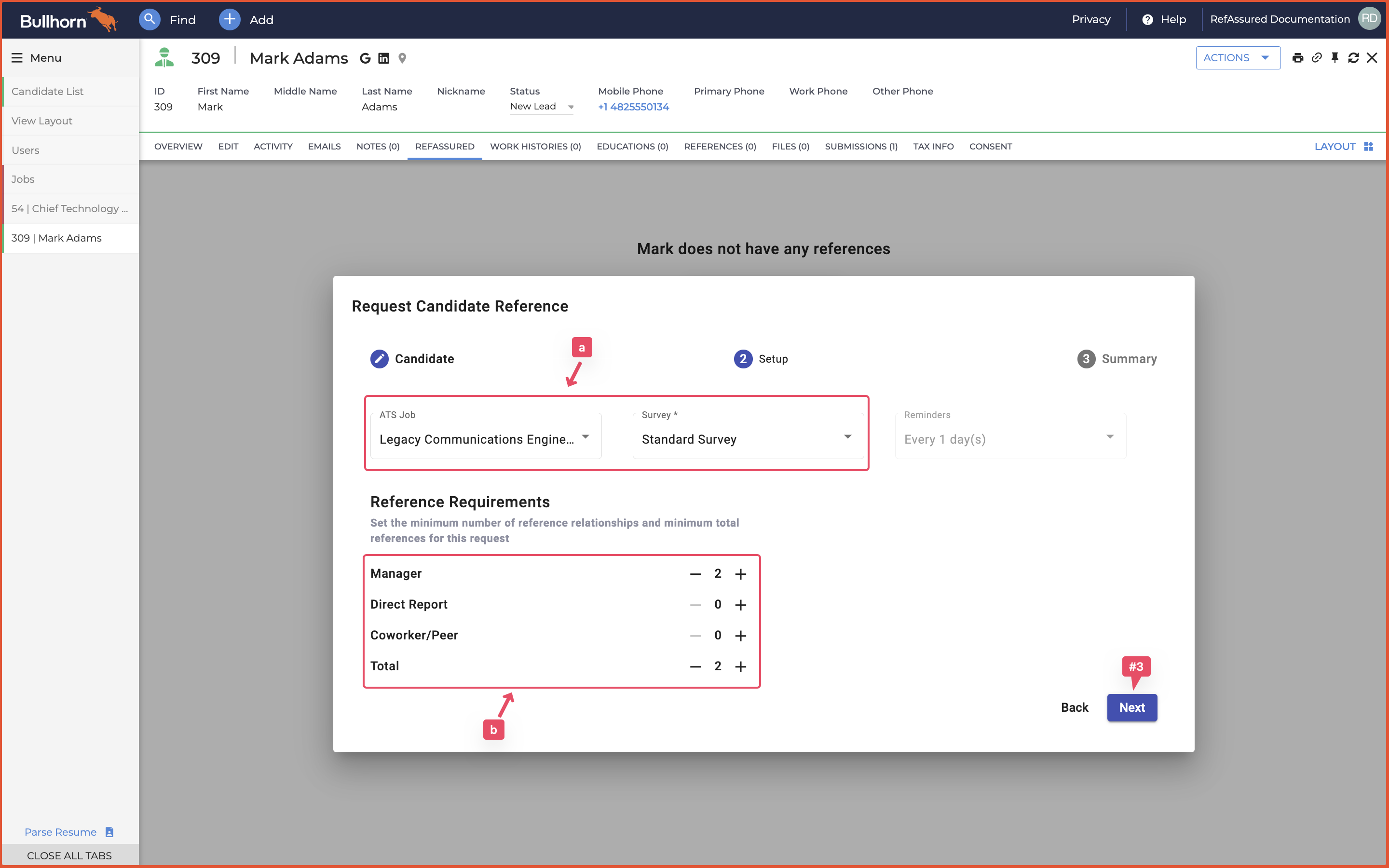Viewport: 1389px width, 868px height.
Task: Select the REFASSURED tab
Action: [x=445, y=147]
